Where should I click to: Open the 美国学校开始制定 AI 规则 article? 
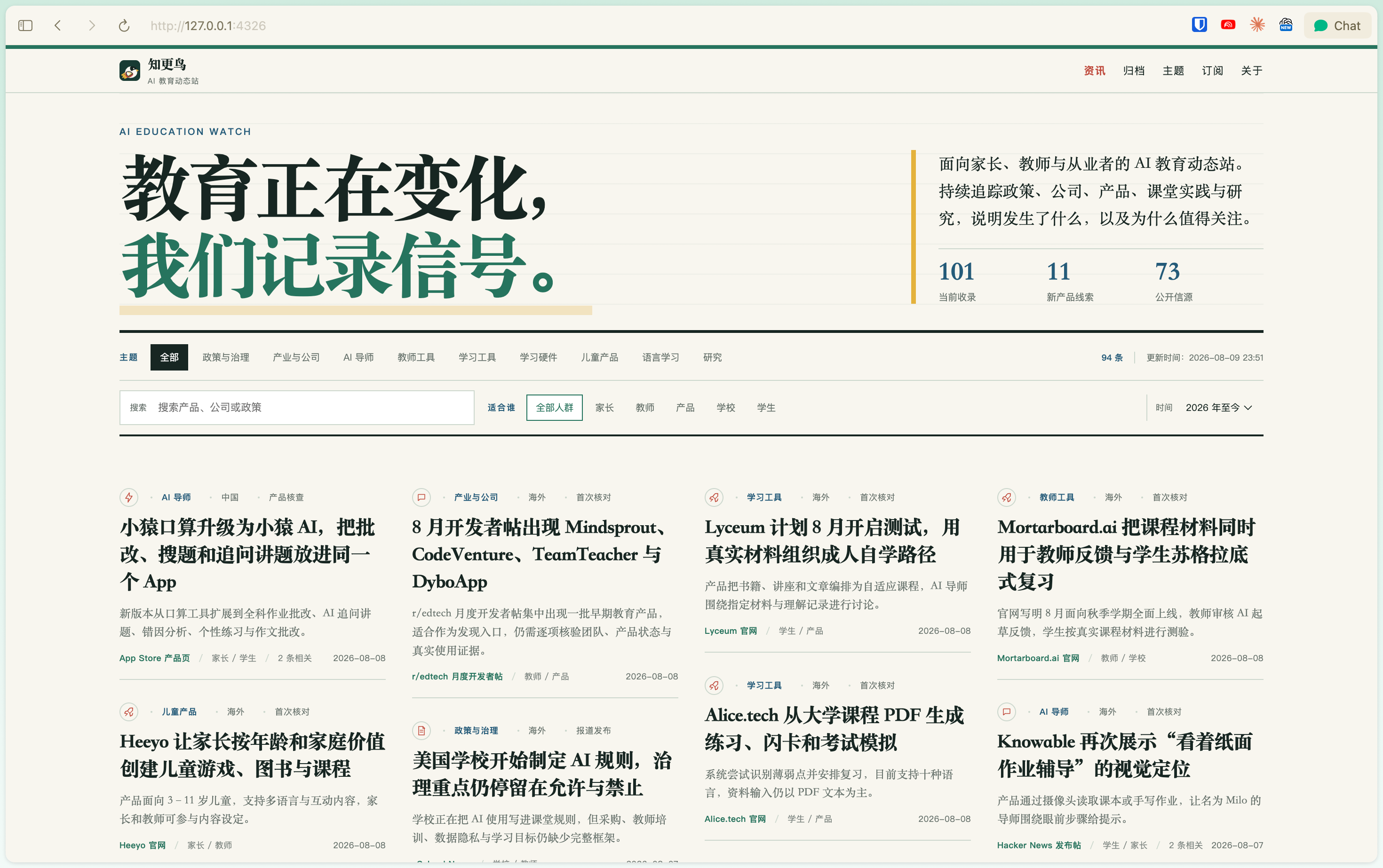(541, 774)
